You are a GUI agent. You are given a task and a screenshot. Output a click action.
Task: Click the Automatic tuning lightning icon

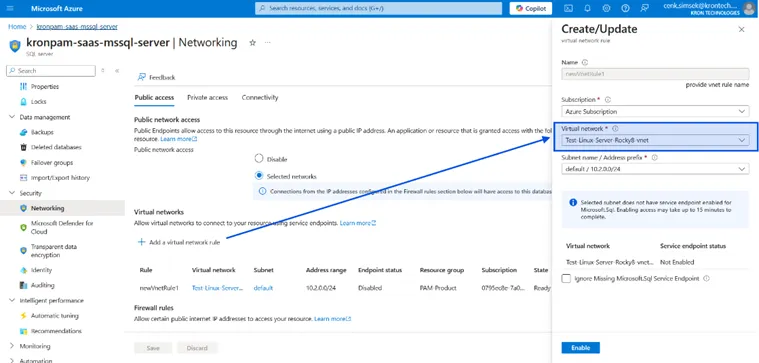click(x=23, y=316)
